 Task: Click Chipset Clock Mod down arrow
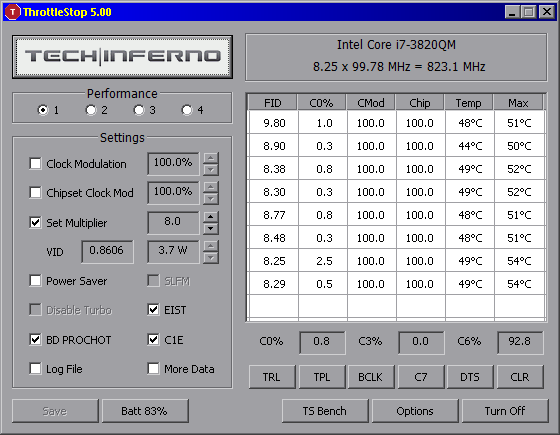pyautogui.click(x=211, y=199)
